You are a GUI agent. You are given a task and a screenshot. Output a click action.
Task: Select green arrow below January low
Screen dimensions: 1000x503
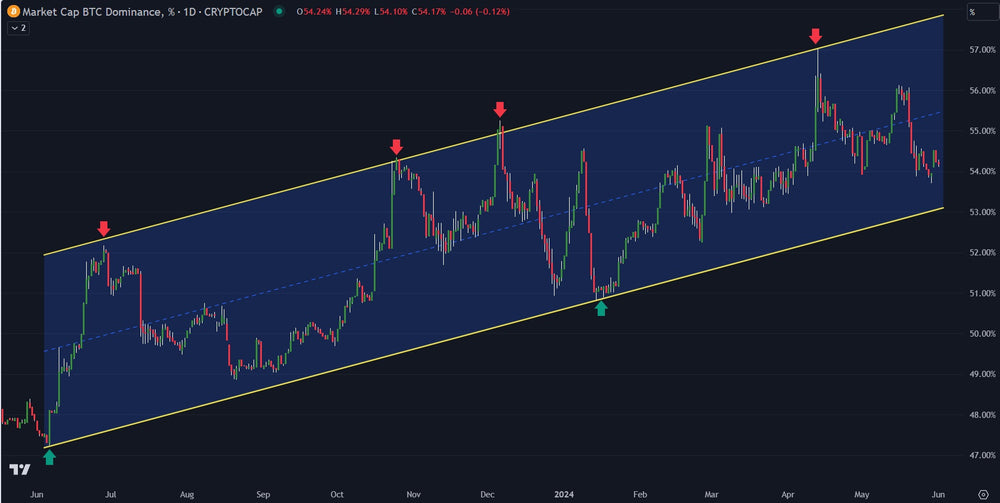[600, 310]
